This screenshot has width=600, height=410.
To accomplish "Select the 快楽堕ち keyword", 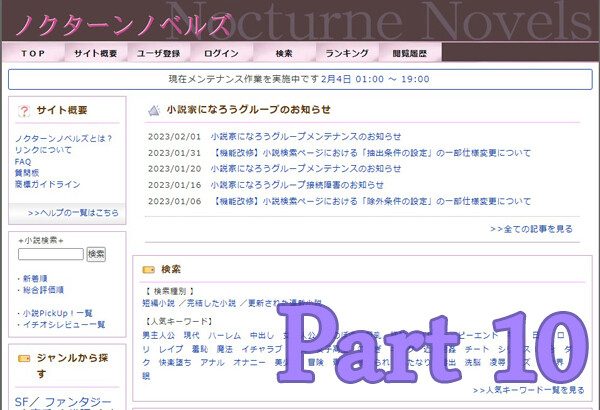I will [175, 362].
